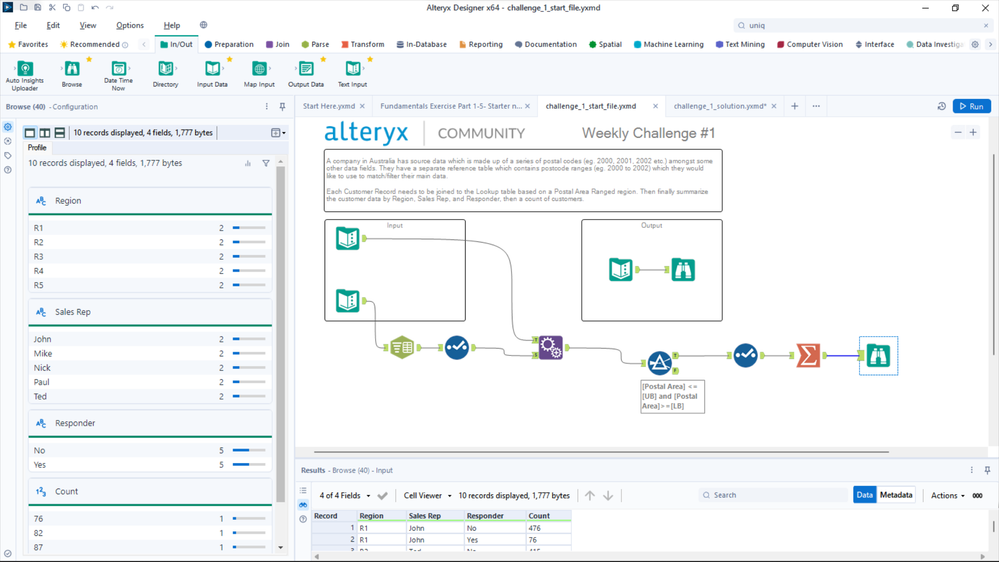
Task: Switch to single pane view layout
Action: (x=30, y=133)
